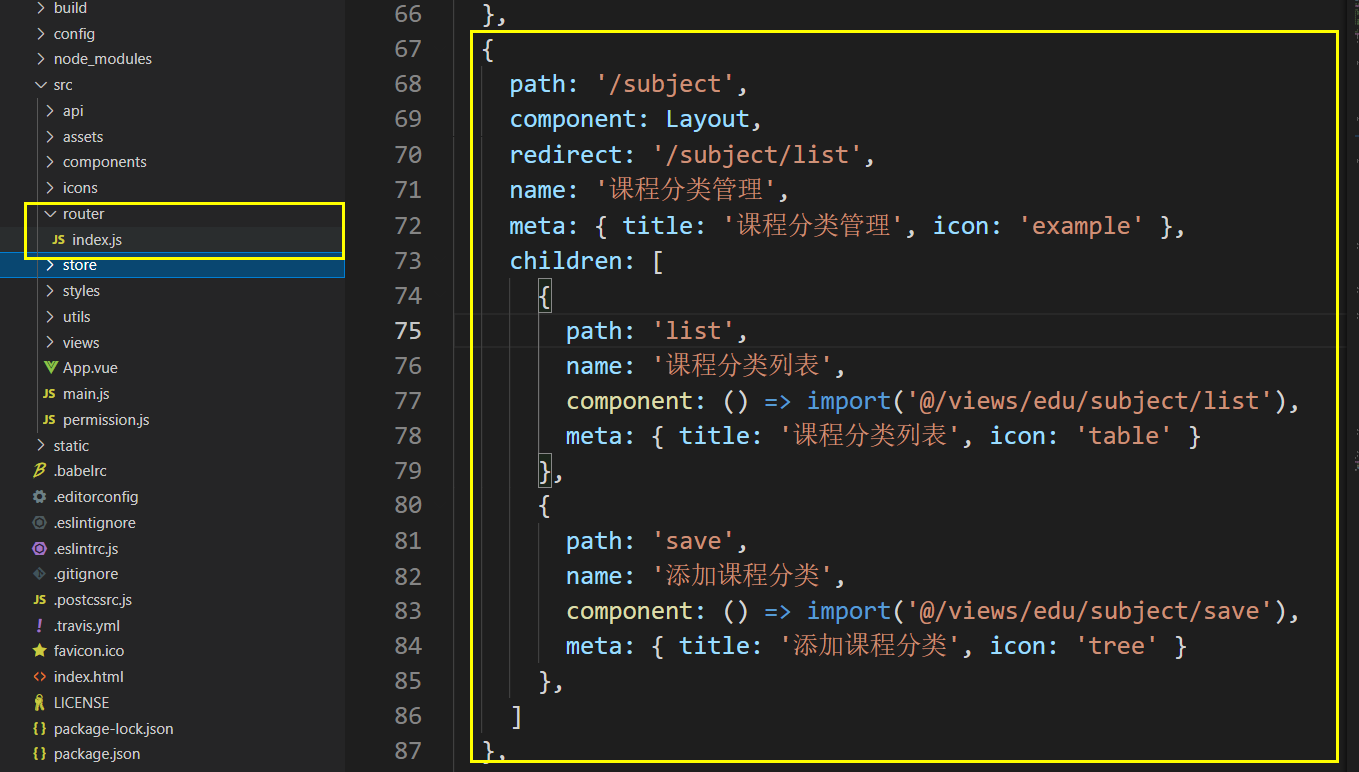Image resolution: width=1359 pixels, height=772 pixels.
Task: Click the gear icon of .editorconfig
Action: pos(40,497)
